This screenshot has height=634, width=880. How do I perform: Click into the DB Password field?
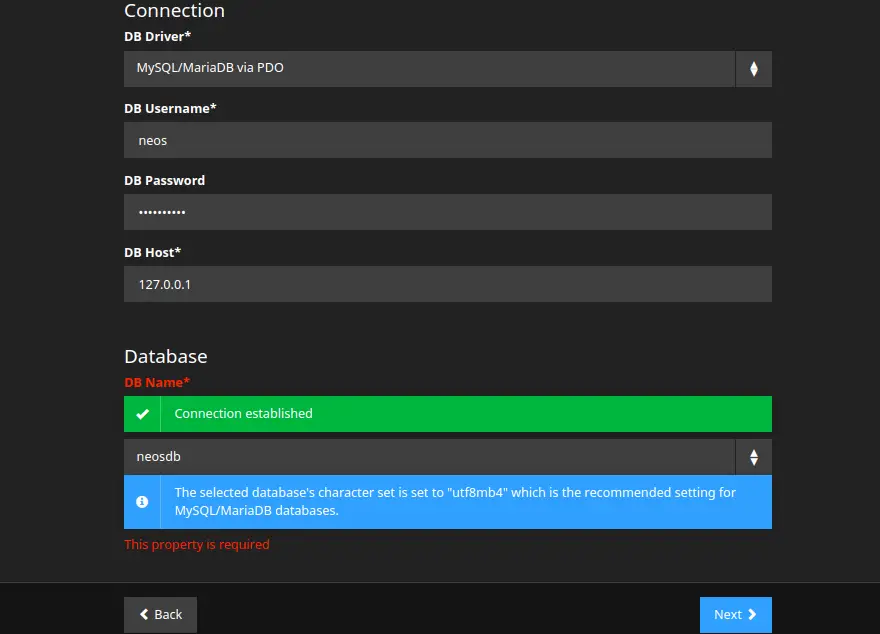(447, 212)
